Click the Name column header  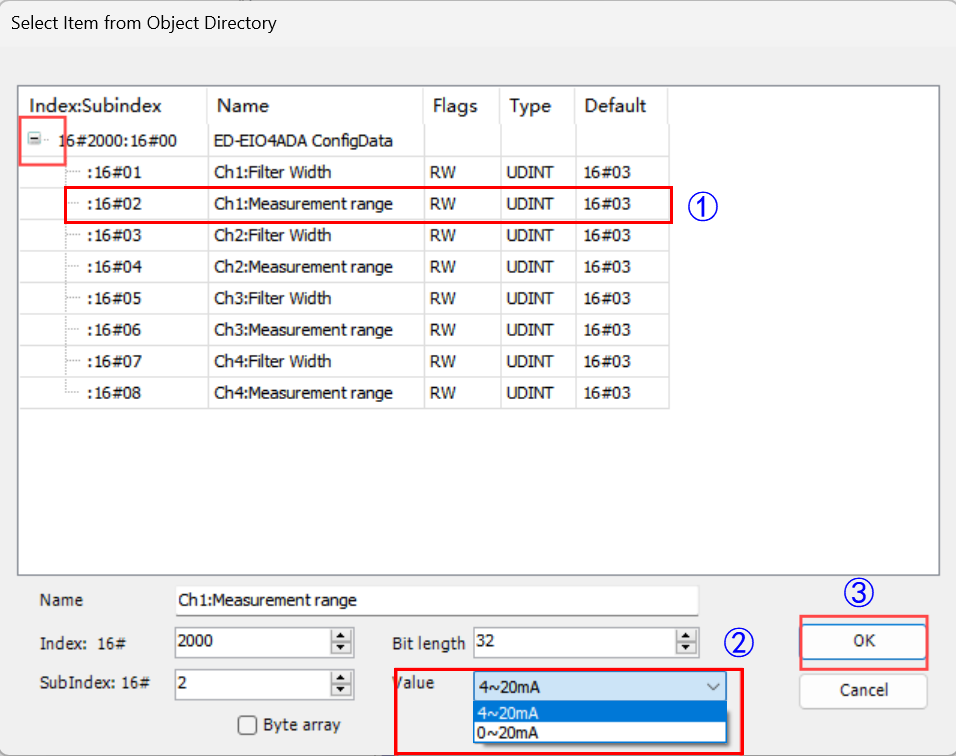(x=243, y=106)
